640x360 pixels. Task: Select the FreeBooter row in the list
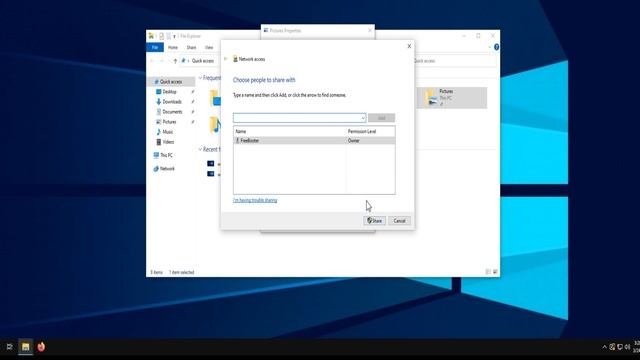[x=314, y=140]
